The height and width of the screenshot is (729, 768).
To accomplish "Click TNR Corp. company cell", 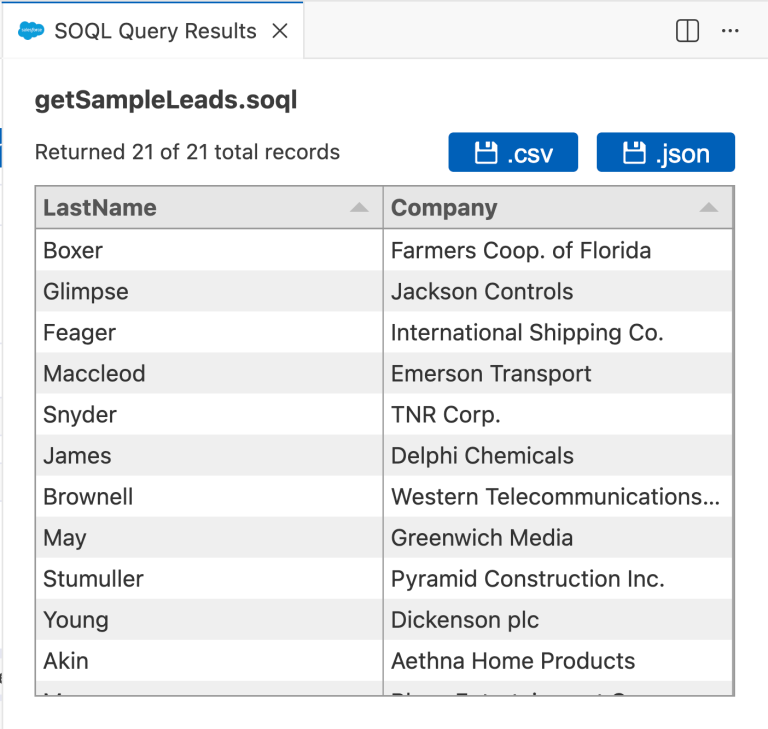I will pos(558,414).
